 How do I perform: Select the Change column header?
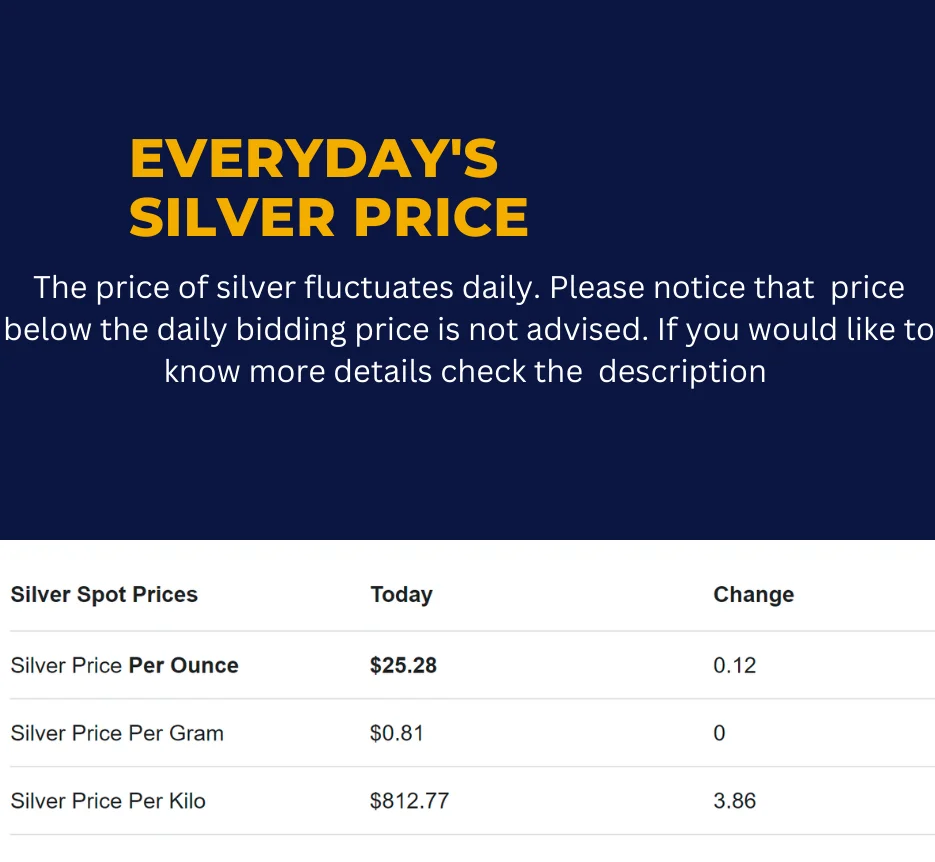[x=754, y=594]
